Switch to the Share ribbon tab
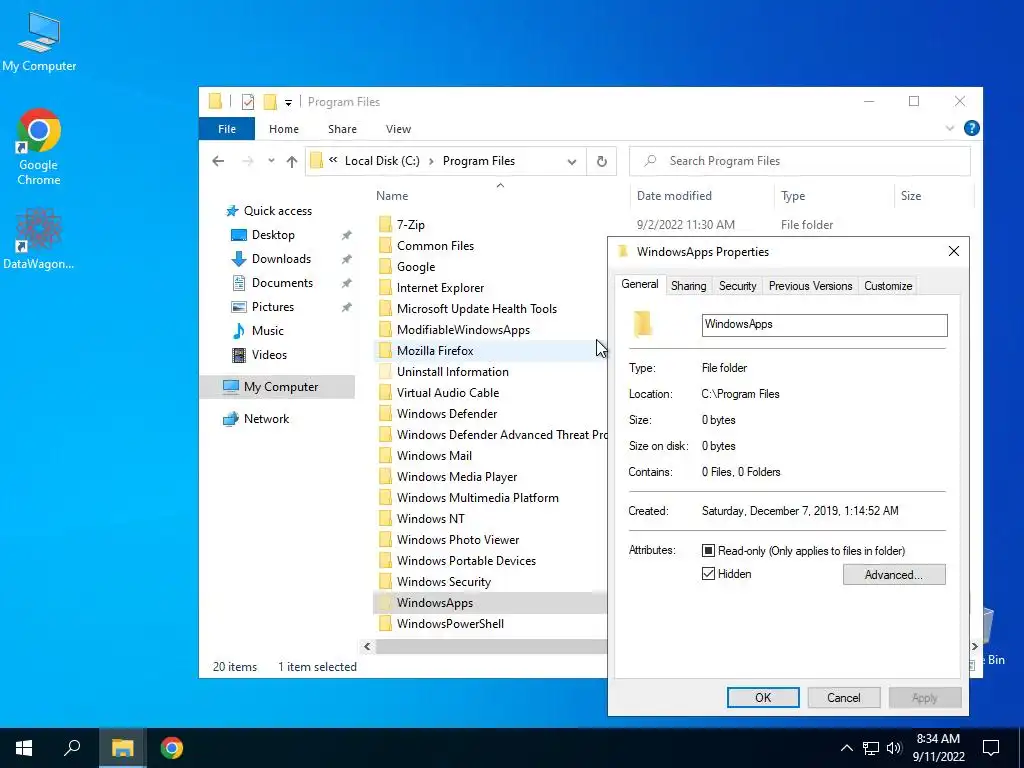 342,129
